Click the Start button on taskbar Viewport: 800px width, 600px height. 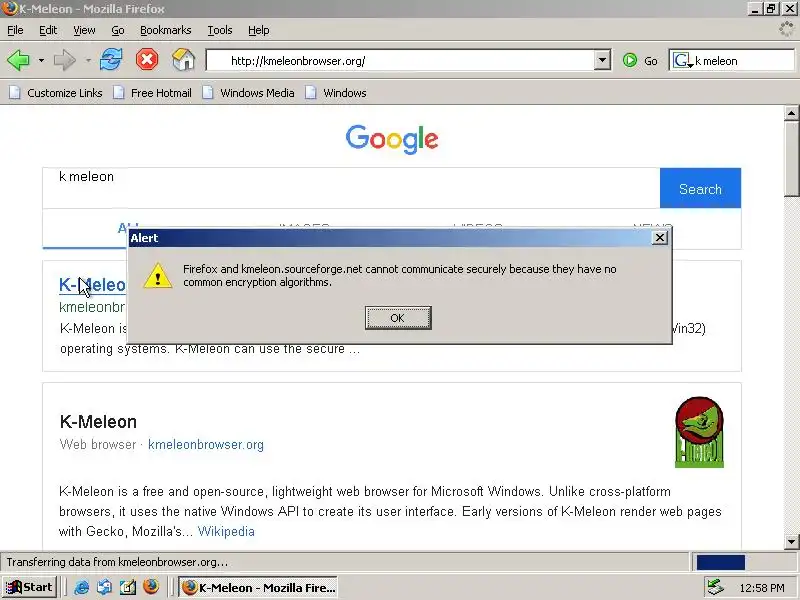coord(29,587)
